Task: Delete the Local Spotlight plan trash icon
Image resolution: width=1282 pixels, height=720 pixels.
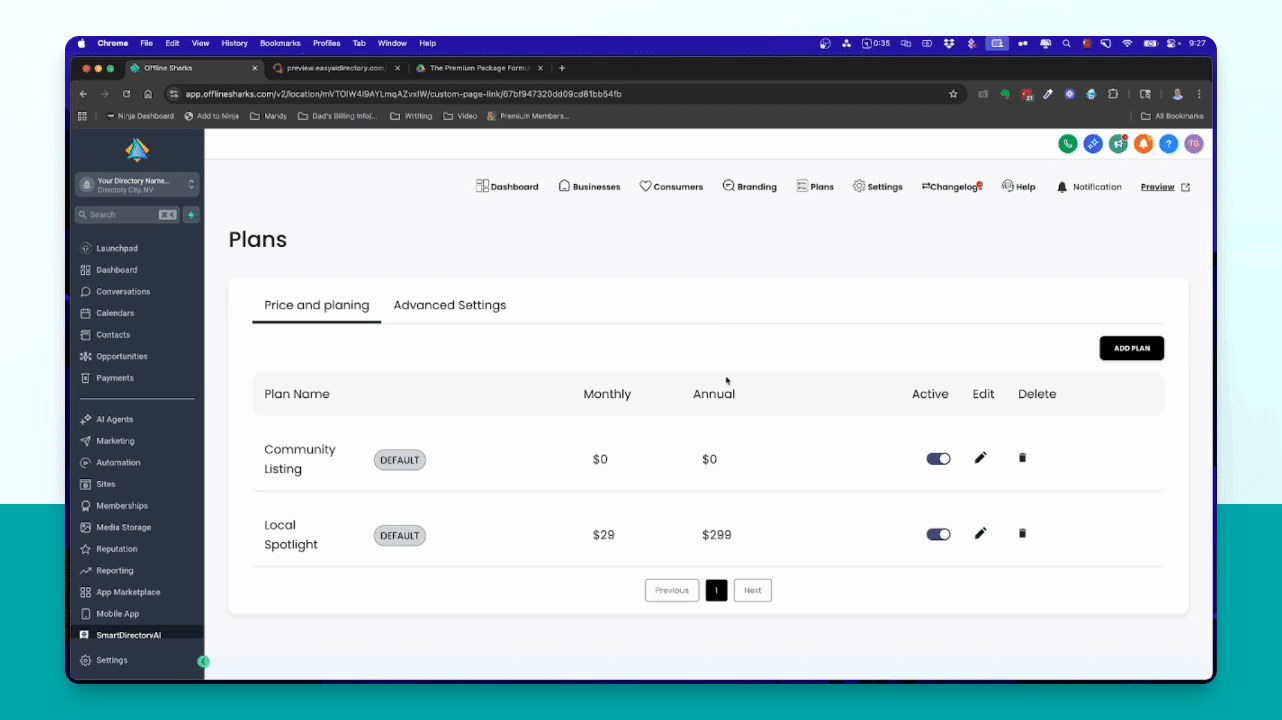Action: pyautogui.click(x=1022, y=533)
